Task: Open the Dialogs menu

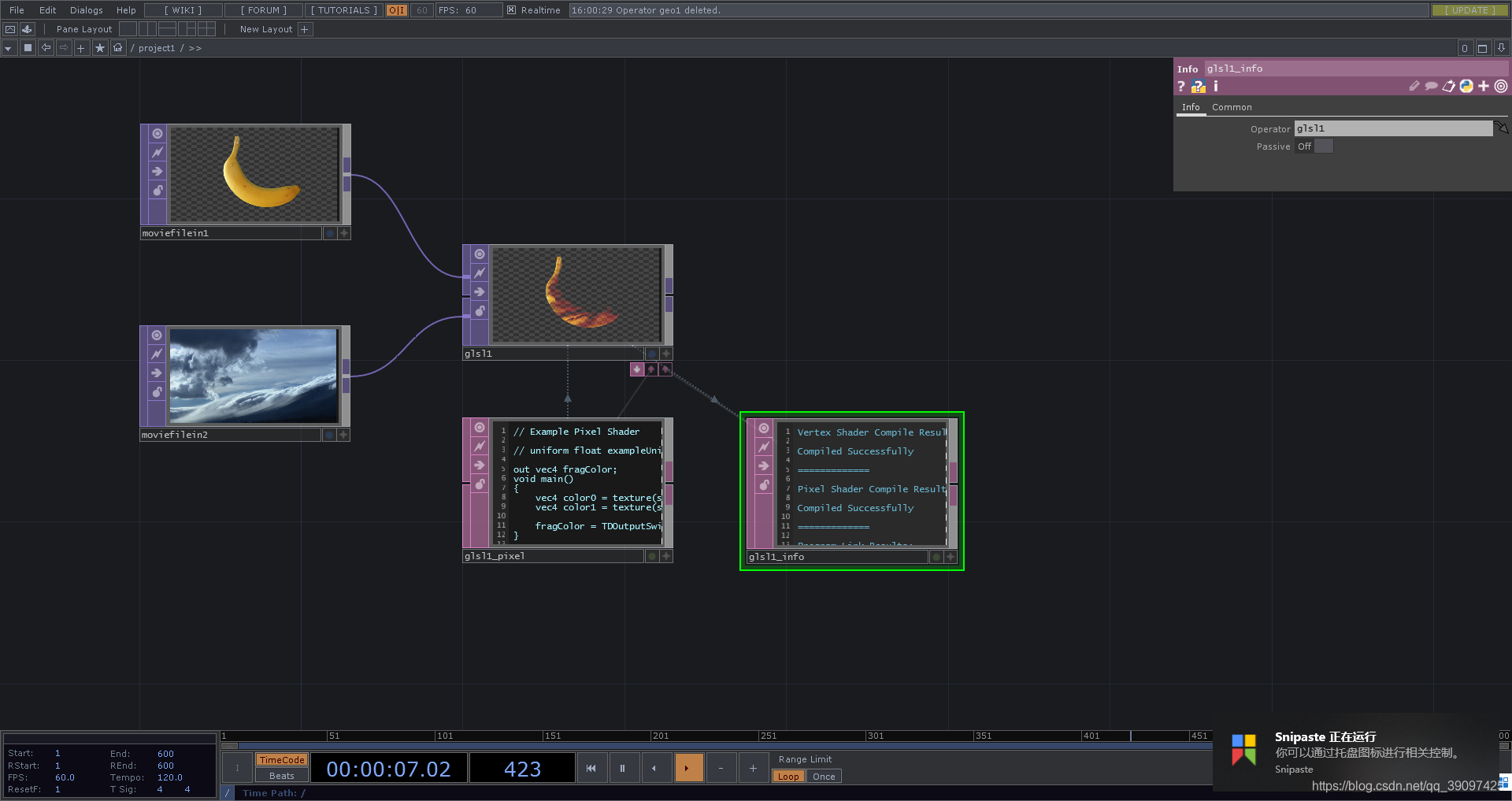Action: click(x=86, y=10)
